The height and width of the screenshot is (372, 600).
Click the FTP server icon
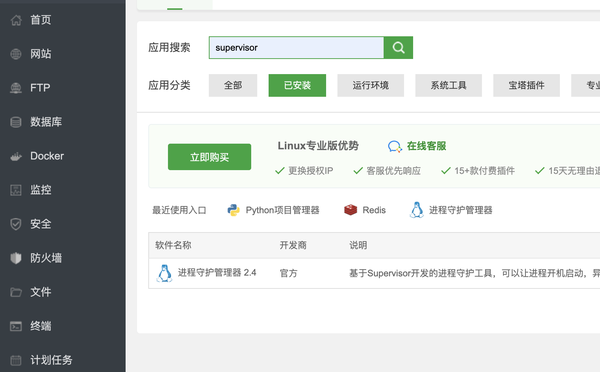pyautogui.click(x=16, y=88)
